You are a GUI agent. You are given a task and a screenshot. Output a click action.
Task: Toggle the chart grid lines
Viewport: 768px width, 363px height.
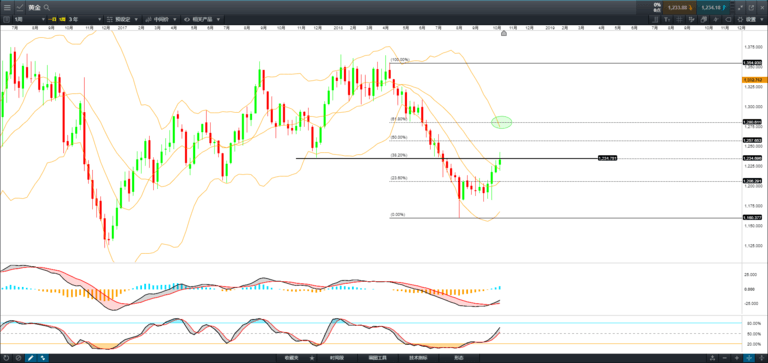[x=680, y=20]
